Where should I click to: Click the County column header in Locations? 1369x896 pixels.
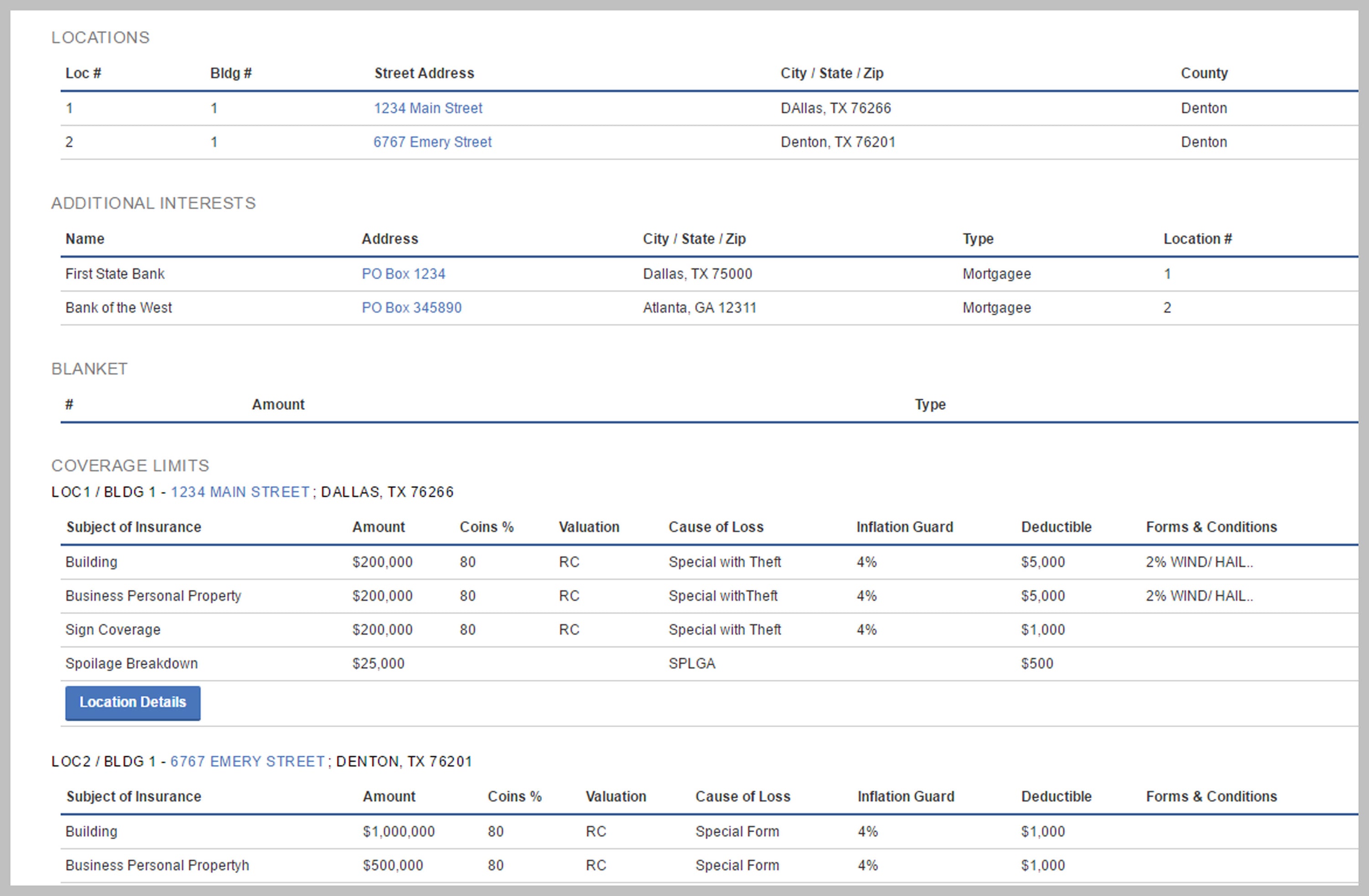[x=1204, y=73]
